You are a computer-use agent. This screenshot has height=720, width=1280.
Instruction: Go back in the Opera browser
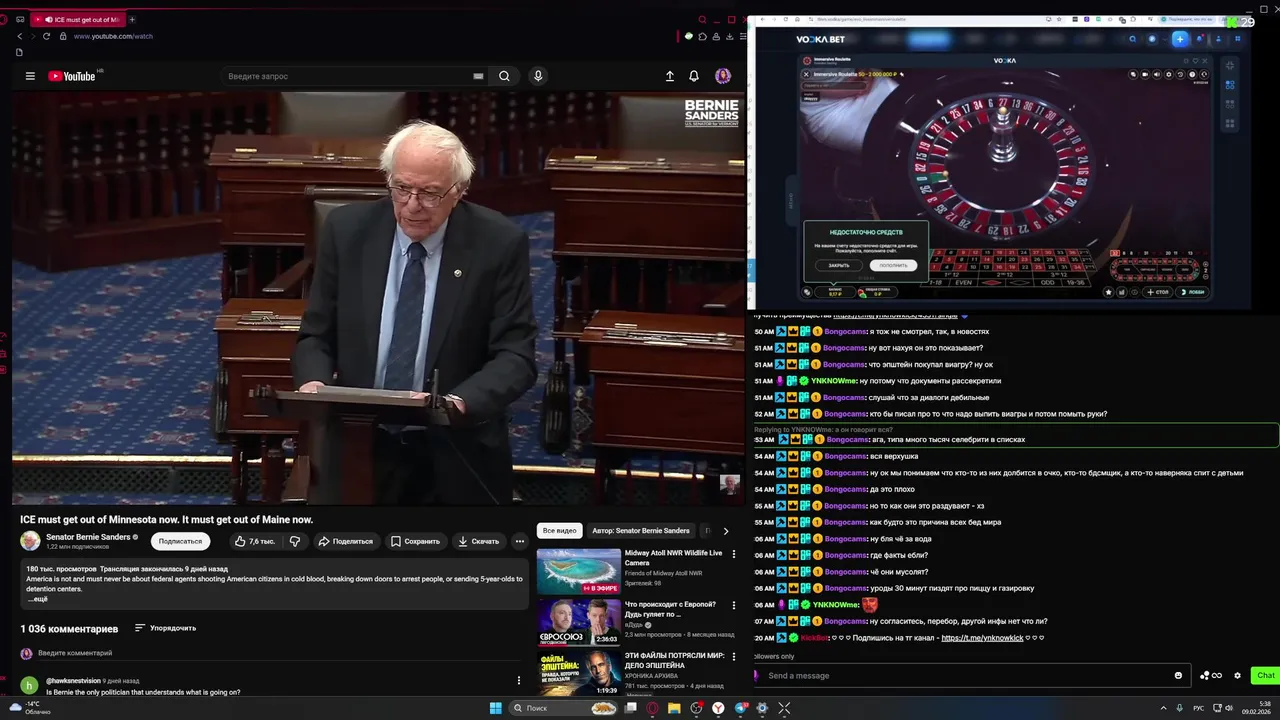coord(19,36)
